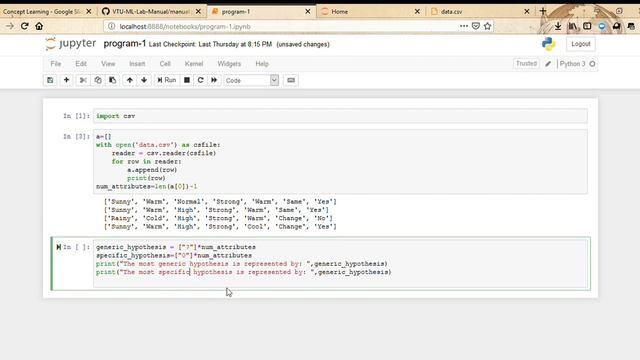This screenshot has height=360, width=640.
Task: Go to browser home page
Action: [x=39, y=26]
